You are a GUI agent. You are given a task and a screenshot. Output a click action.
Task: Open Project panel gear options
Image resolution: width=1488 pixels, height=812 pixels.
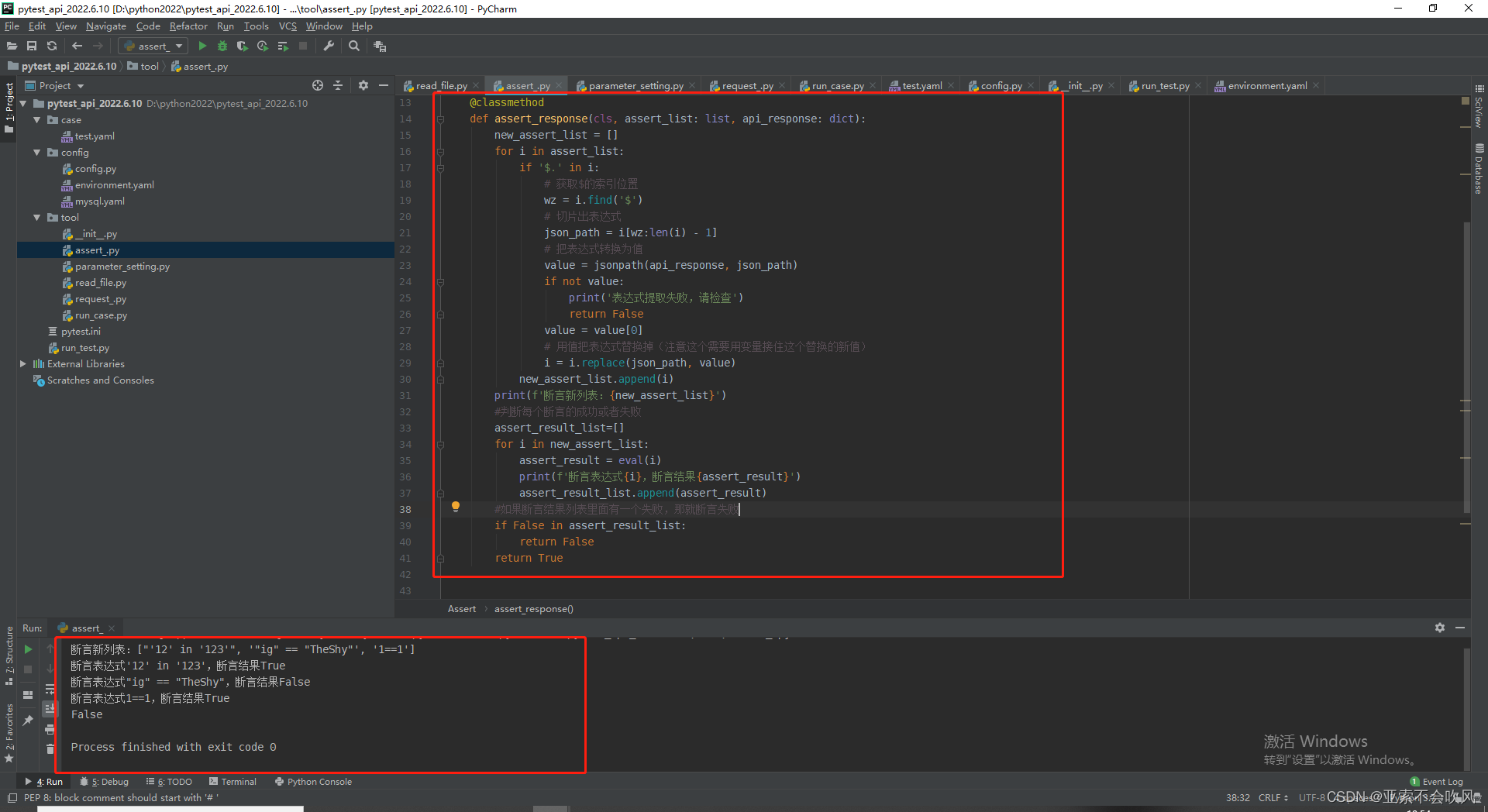[363, 85]
